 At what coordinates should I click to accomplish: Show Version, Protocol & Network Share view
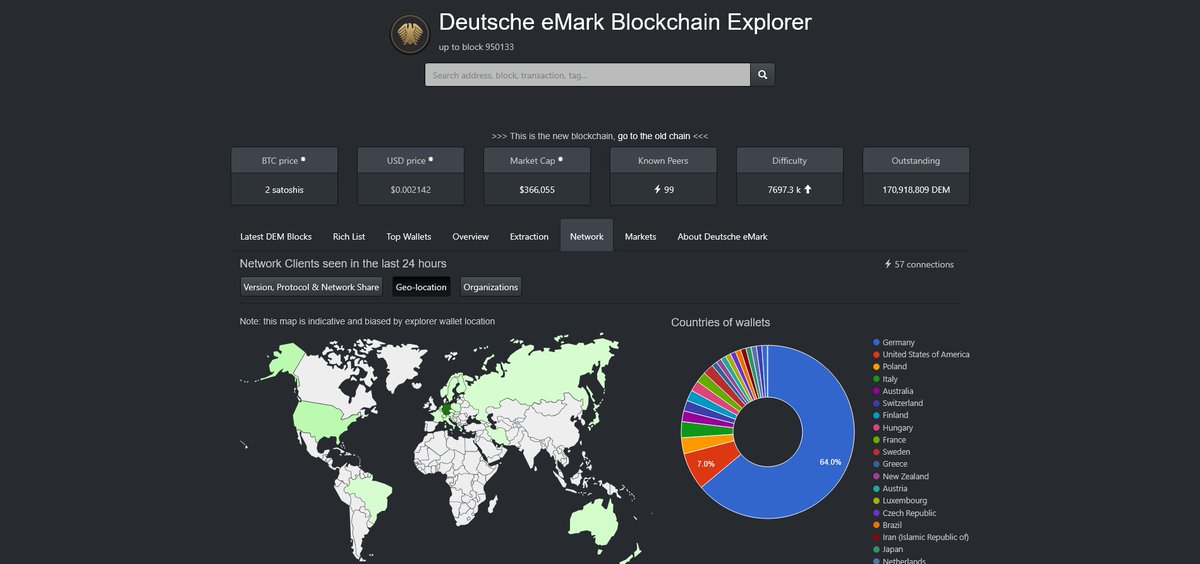[x=311, y=287]
